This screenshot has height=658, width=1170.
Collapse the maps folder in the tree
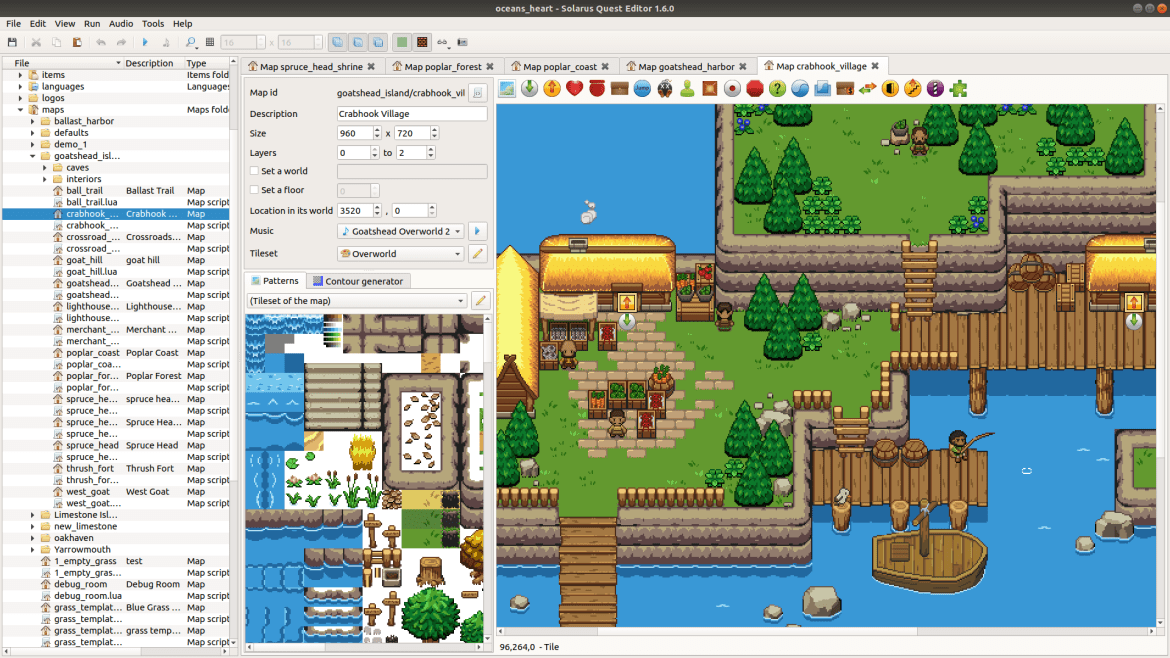pos(20,110)
